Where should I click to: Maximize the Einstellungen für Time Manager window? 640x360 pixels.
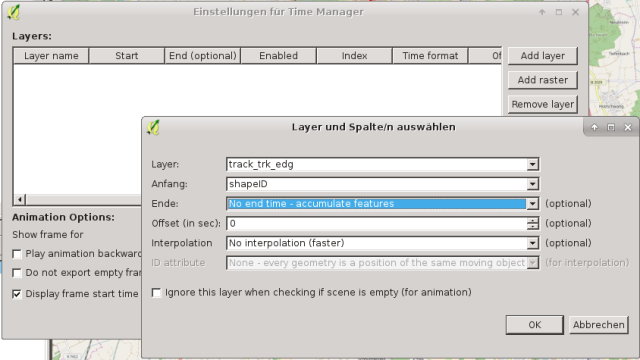pyautogui.click(x=559, y=12)
